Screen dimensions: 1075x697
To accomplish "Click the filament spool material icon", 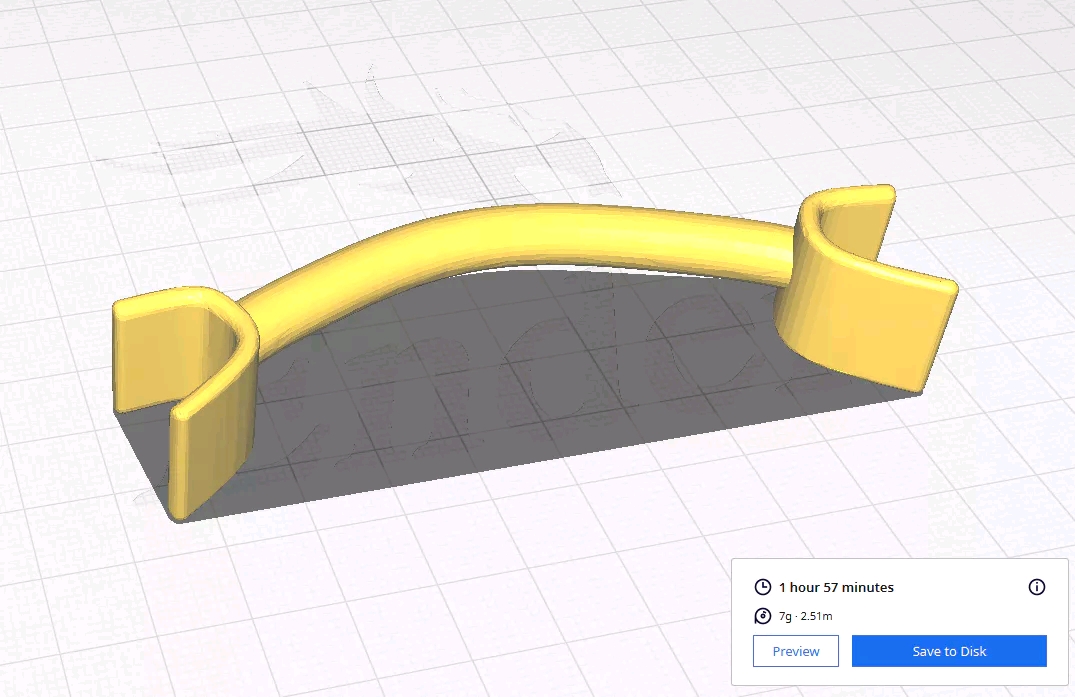I will pyautogui.click(x=762, y=616).
